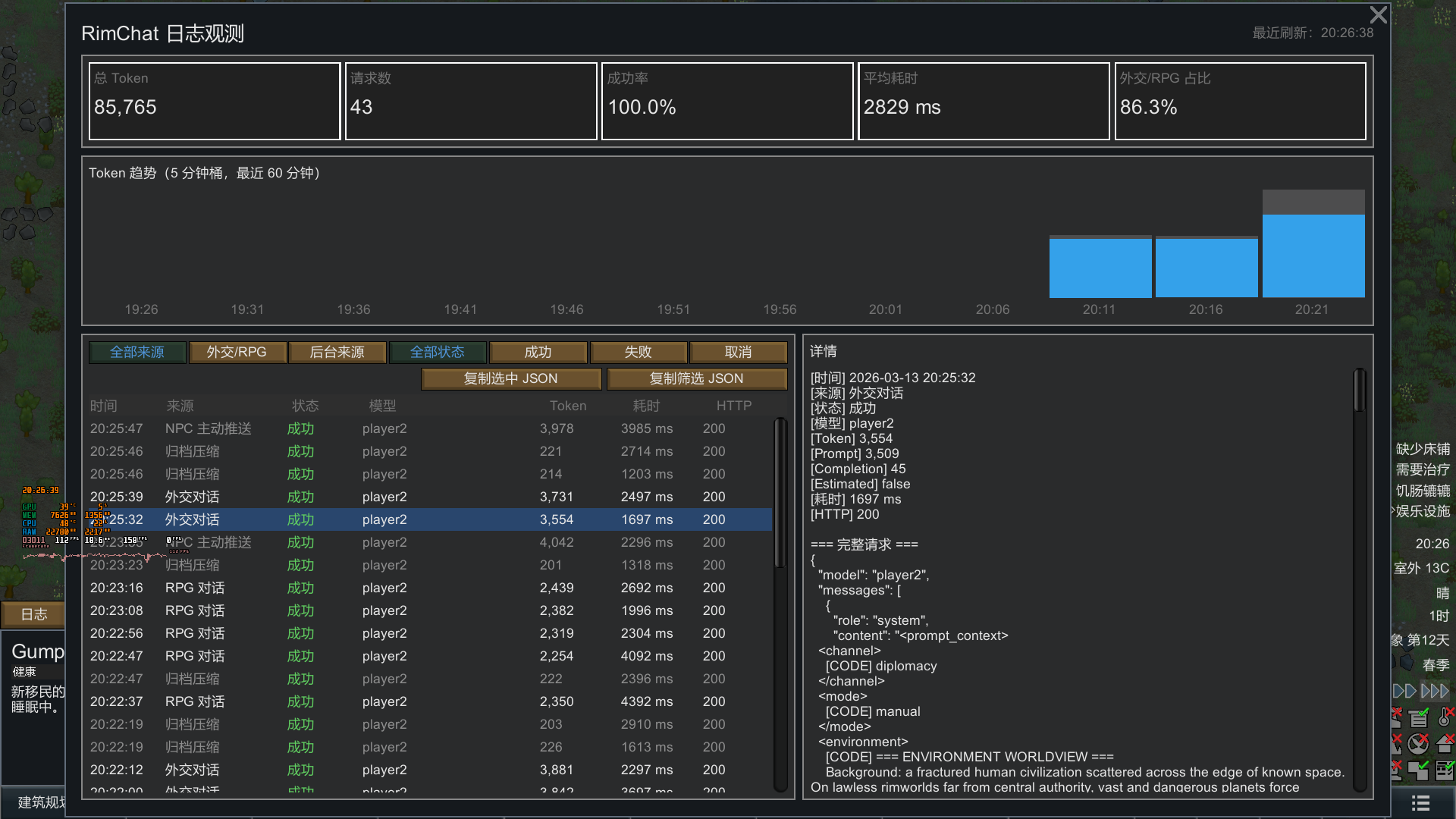Open the menu list icon at bottom right

(x=1420, y=802)
